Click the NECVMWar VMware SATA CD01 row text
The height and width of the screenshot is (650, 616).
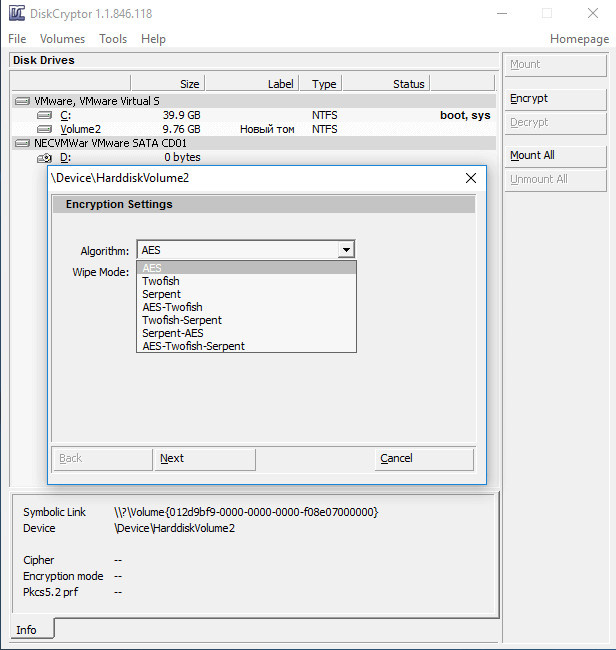[110, 143]
